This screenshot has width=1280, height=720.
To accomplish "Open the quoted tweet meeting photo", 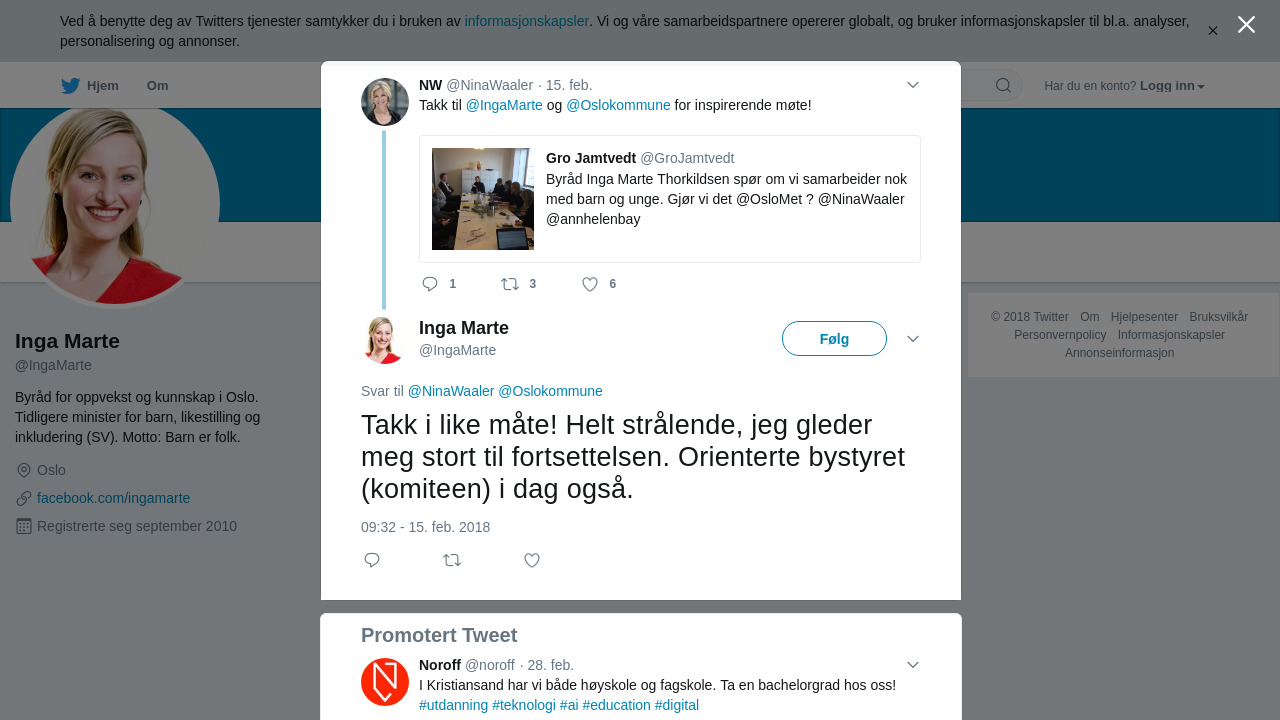I will [483, 199].
